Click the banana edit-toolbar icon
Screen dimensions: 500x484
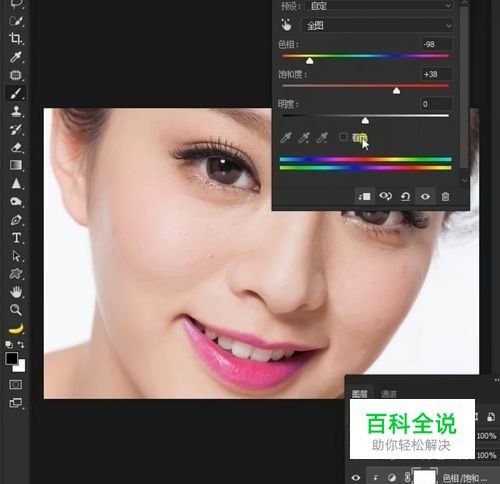coord(16,329)
